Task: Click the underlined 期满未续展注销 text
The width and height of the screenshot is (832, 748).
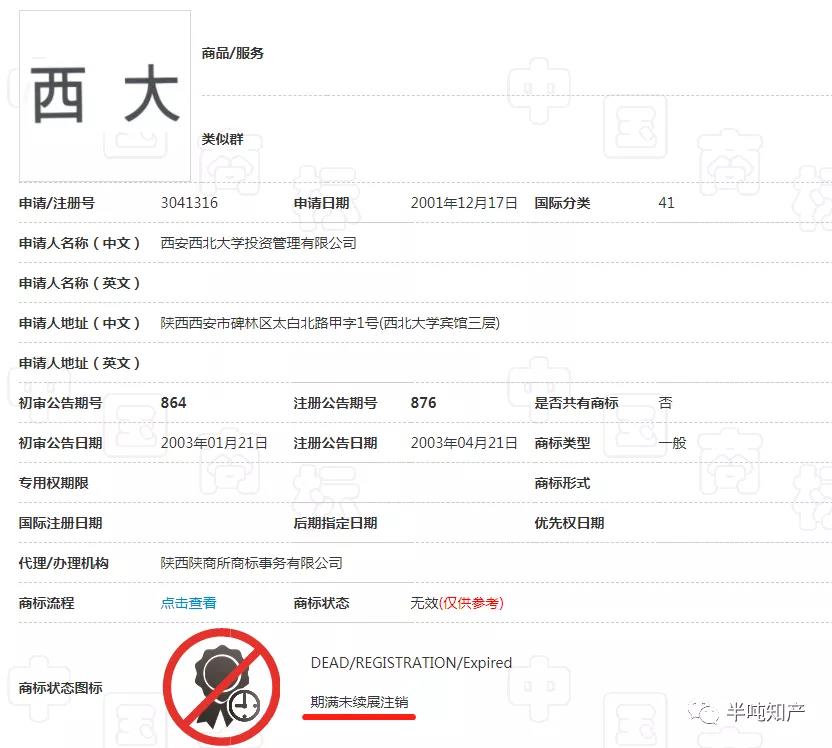Action: point(359,702)
